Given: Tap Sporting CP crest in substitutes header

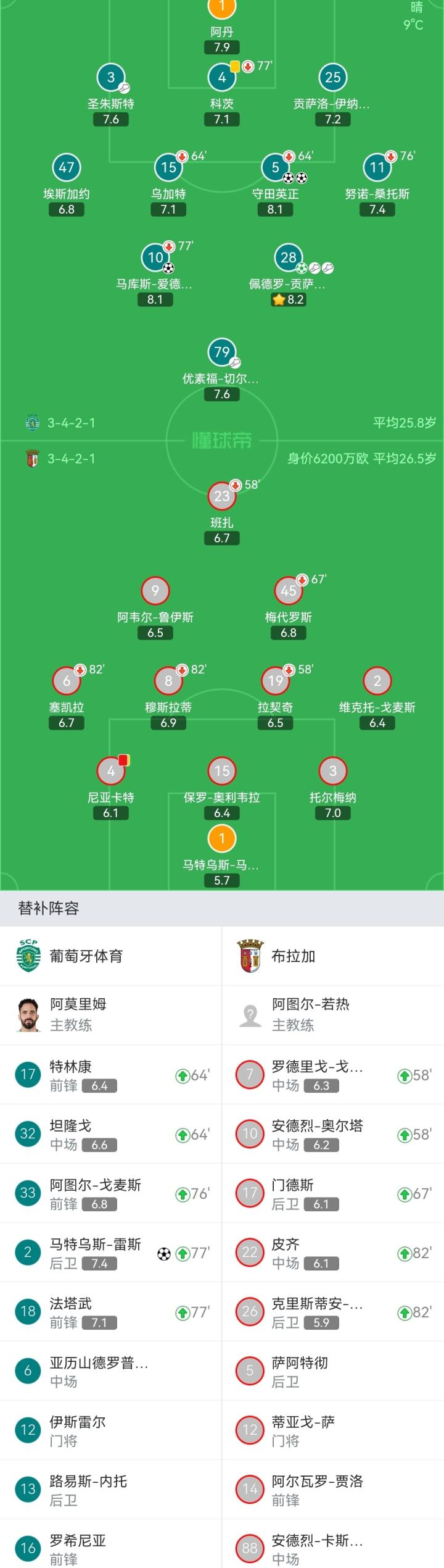Looking at the screenshot, I should pos(28,956).
